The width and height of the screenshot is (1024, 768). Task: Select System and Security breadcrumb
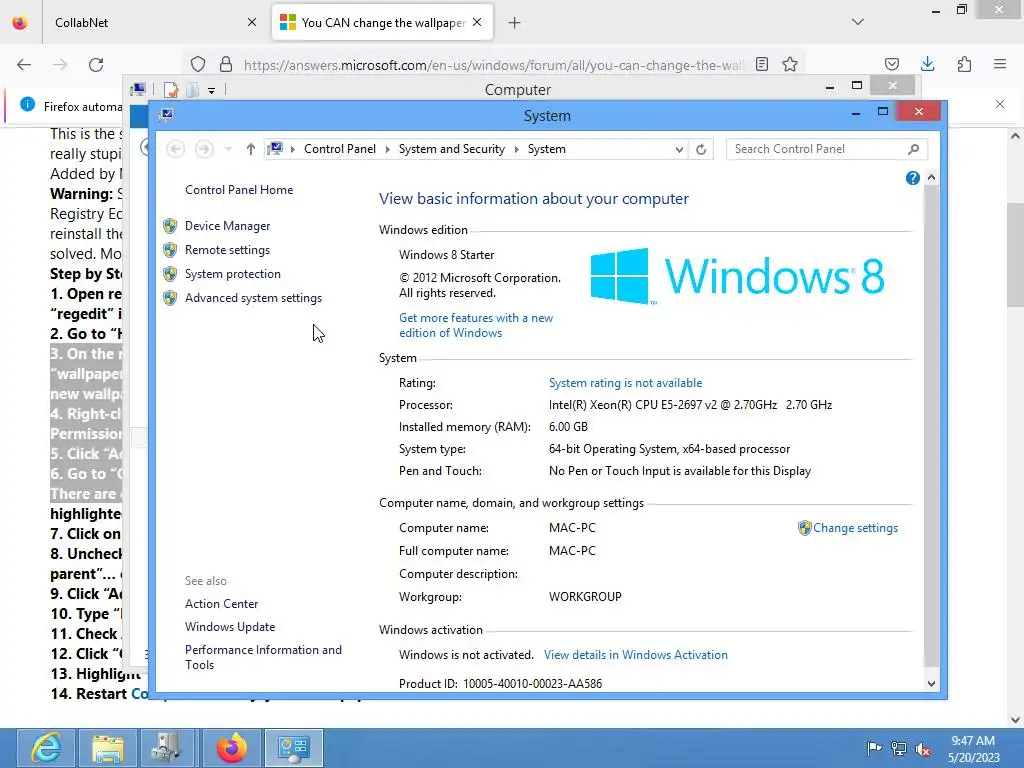point(451,150)
